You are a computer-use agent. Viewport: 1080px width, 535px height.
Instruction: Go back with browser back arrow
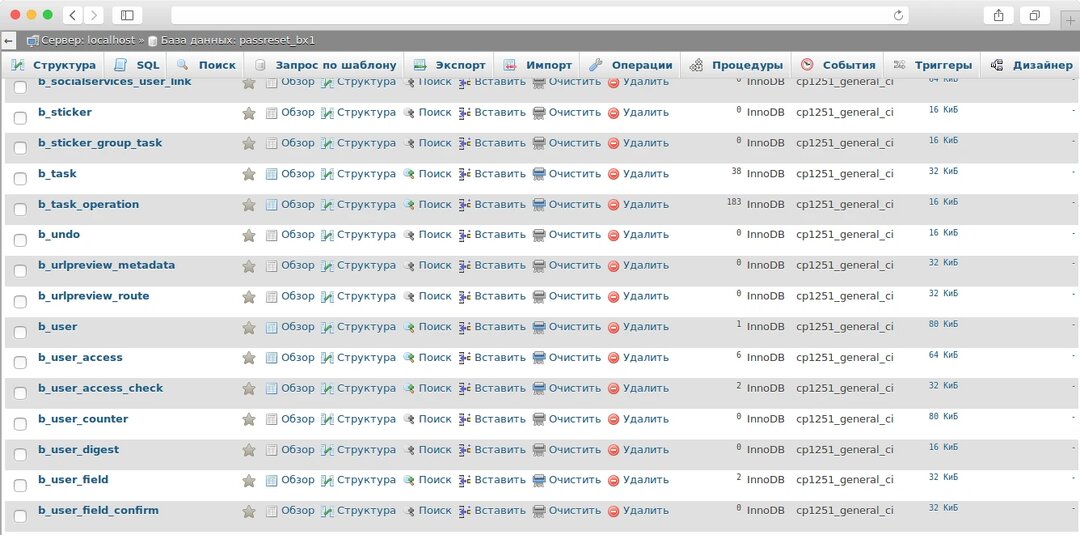[73, 15]
